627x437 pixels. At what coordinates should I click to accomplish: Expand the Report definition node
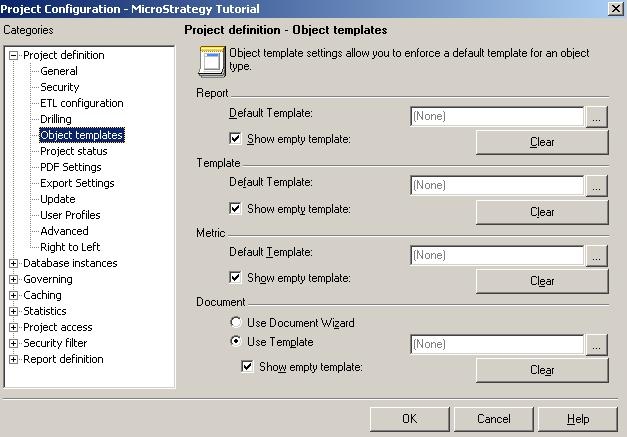pyautogui.click(x=13, y=359)
